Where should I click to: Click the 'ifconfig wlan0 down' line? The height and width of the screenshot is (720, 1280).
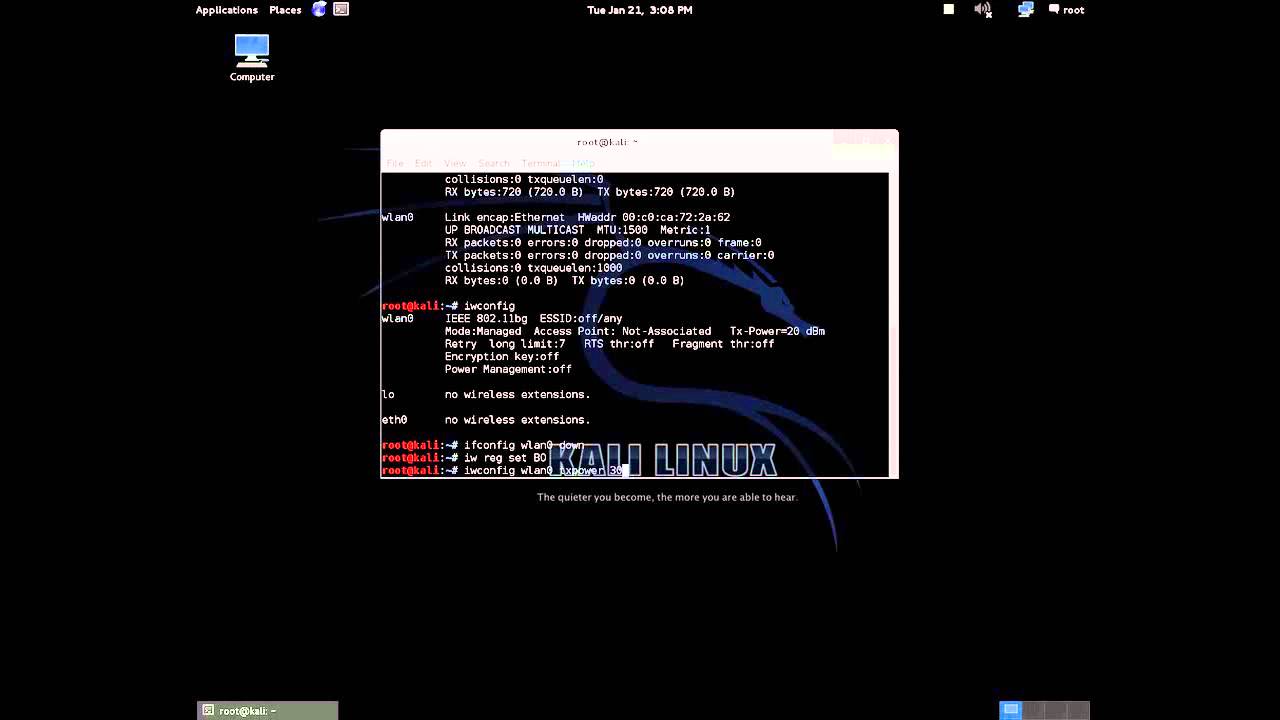483,445
